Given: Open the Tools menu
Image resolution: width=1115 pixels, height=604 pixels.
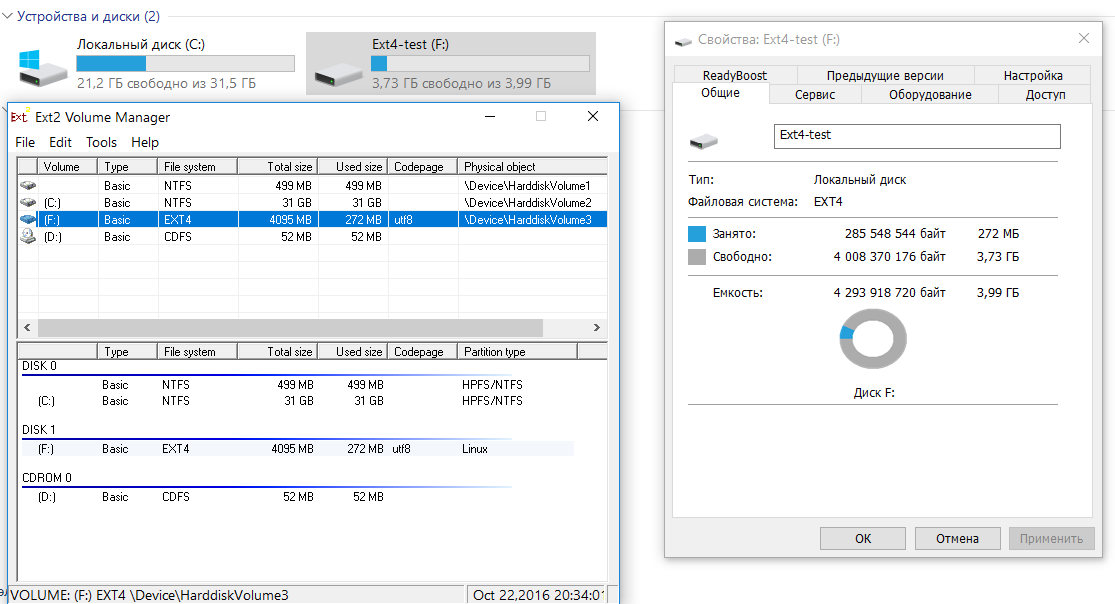Looking at the screenshot, I should pos(101,143).
